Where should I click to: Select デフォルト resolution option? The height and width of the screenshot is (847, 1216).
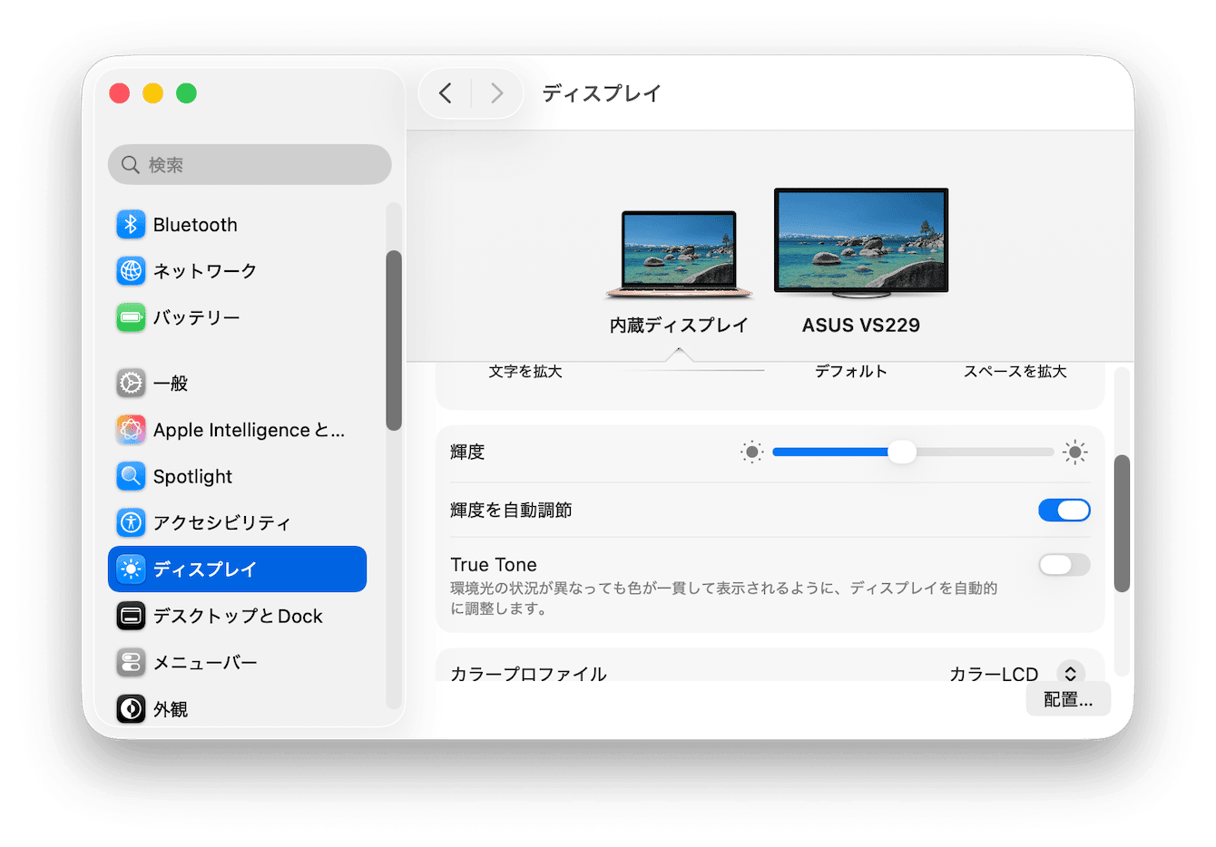pyautogui.click(x=851, y=371)
